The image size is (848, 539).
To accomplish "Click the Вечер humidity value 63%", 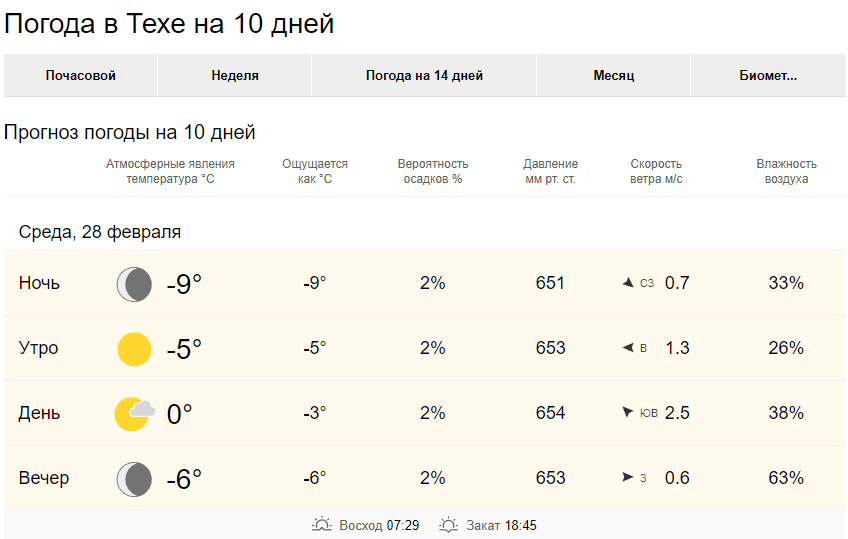I will (786, 478).
